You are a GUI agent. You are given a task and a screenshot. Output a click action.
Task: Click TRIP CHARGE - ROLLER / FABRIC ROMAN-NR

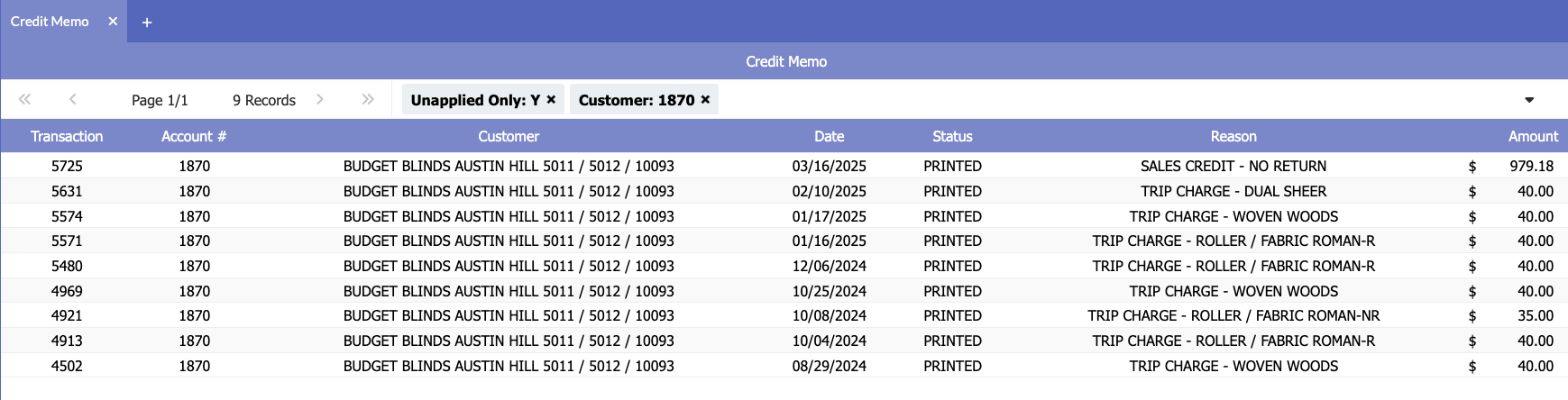click(x=1233, y=315)
